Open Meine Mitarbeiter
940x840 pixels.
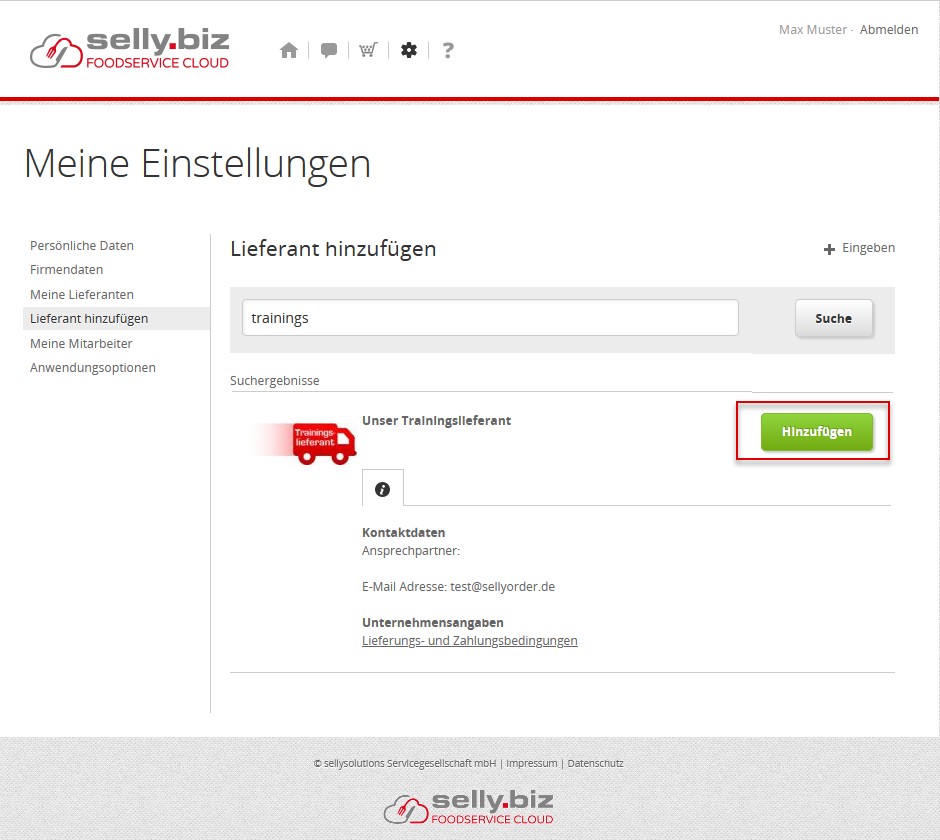(x=81, y=344)
